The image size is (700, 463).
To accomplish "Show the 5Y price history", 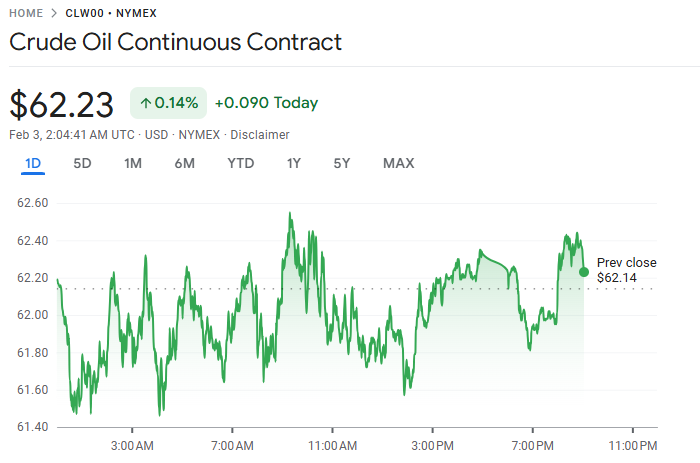I will 342,163.
